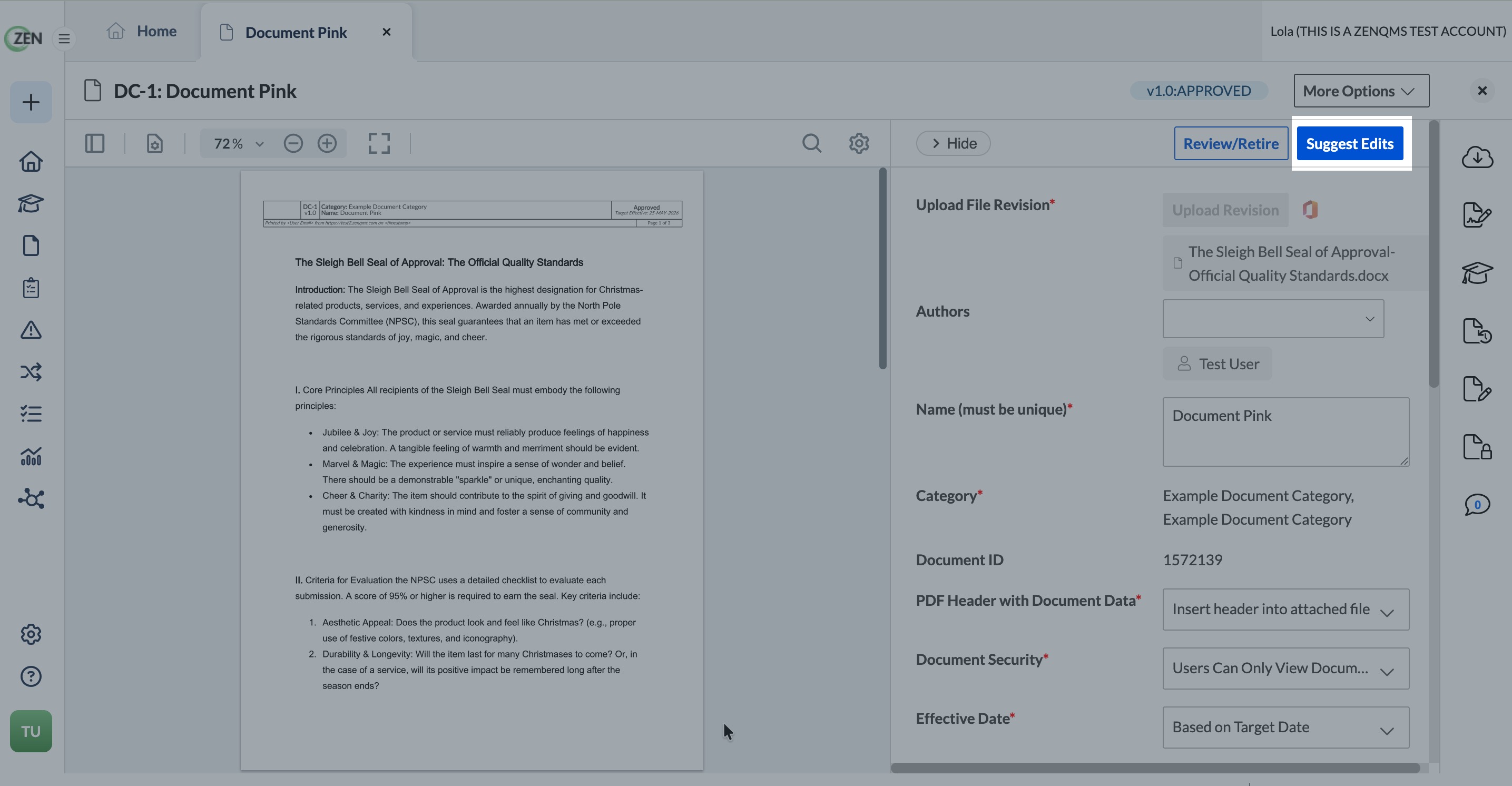Click the Office icon beside Upload Revision
Image resolution: width=1512 pixels, height=786 pixels.
[1310, 210]
